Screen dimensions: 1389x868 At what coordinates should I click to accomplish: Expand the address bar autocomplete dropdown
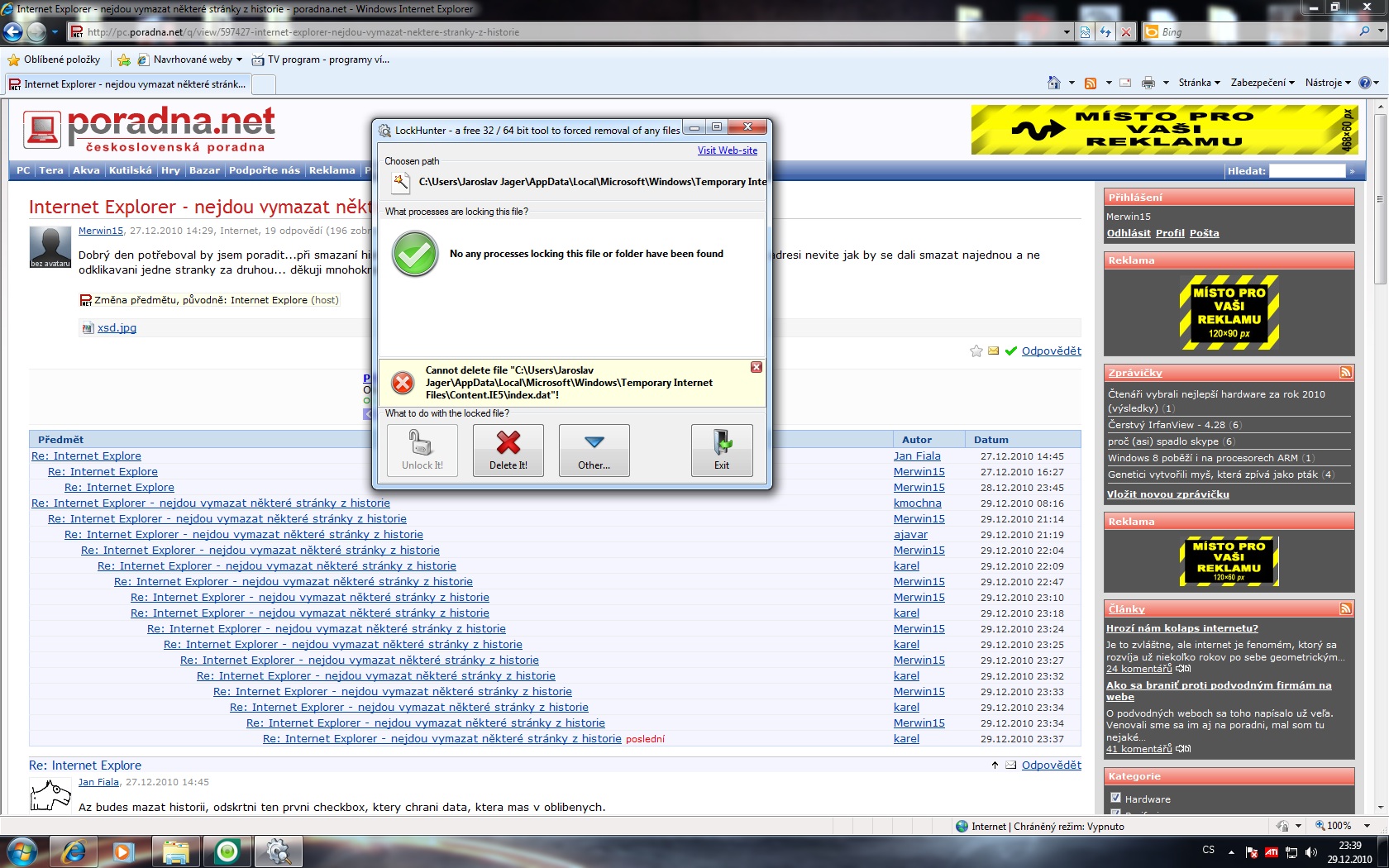click(1067, 32)
